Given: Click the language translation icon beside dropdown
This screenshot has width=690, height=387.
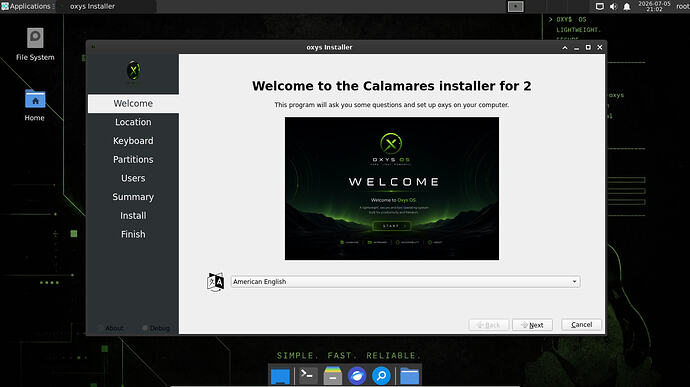Looking at the screenshot, I should [x=215, y=282].
